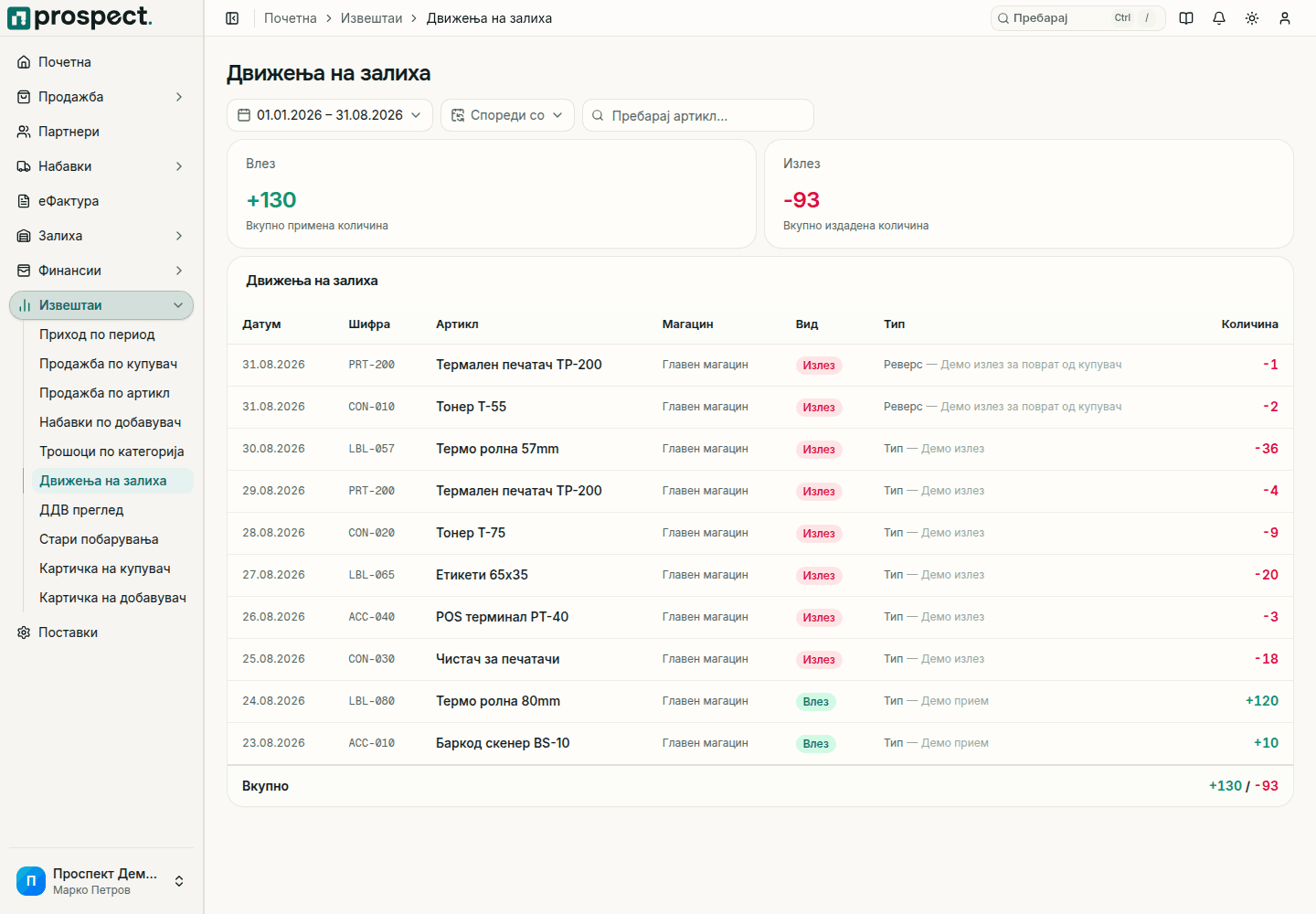The height and width of the screenshot is (914, 1316).
Task: Open the notifications bell icon
Action: click(1219, 18)
